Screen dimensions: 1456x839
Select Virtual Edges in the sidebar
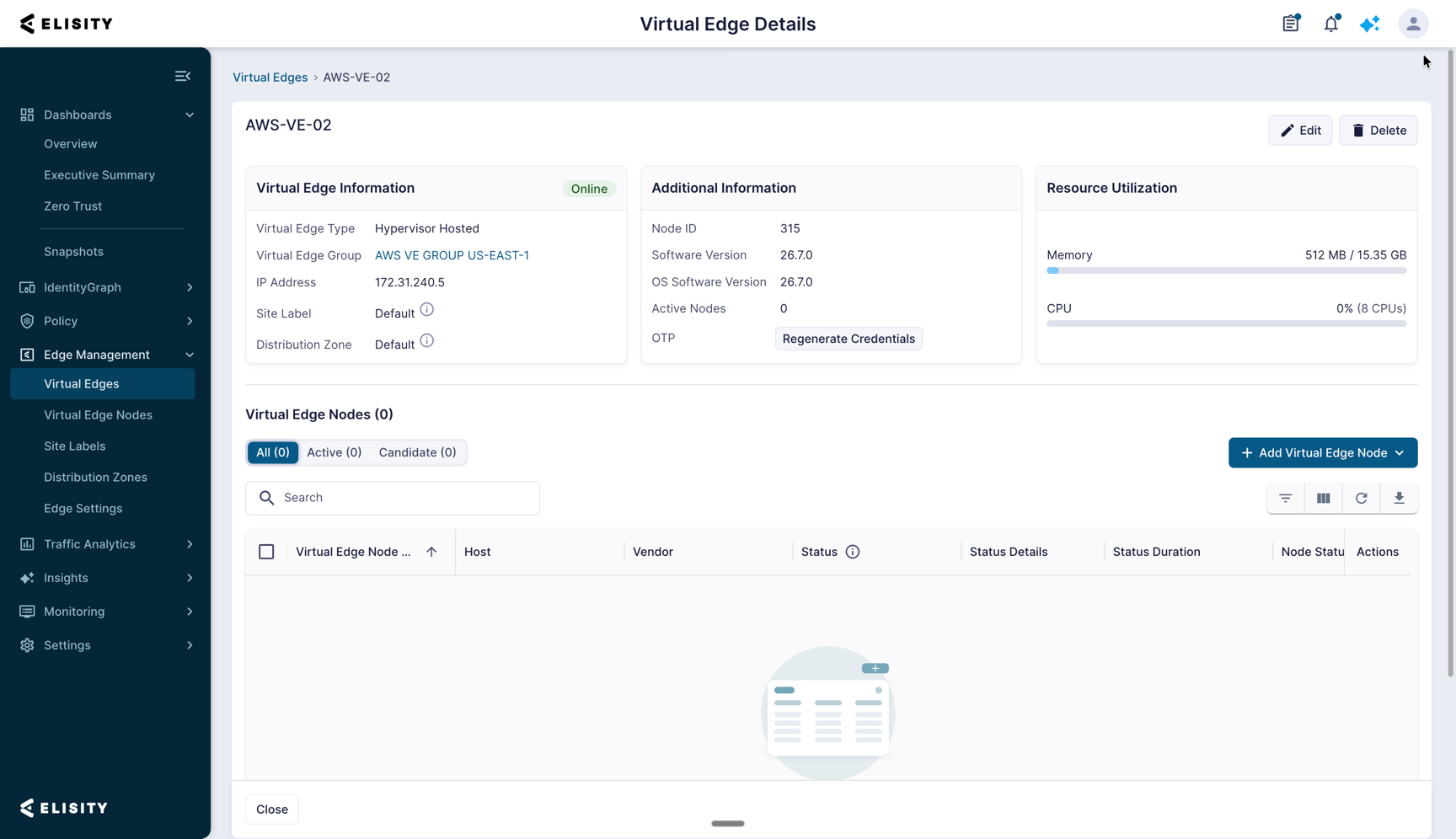point(103,384)
